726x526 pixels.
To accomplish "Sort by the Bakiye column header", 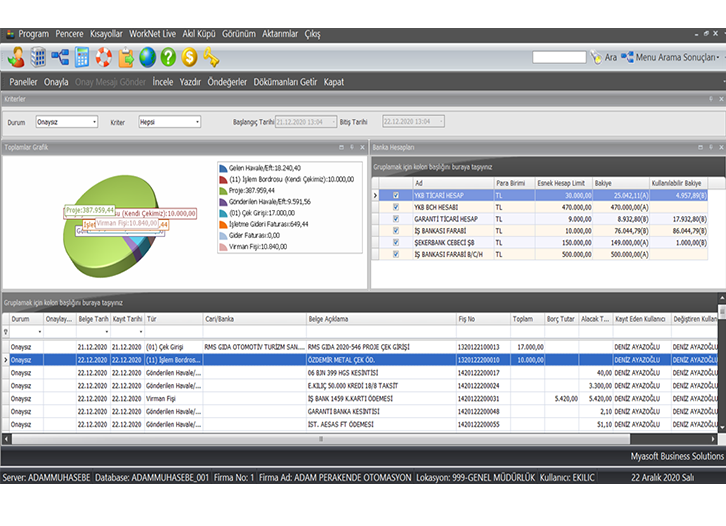I will (621, 183).
